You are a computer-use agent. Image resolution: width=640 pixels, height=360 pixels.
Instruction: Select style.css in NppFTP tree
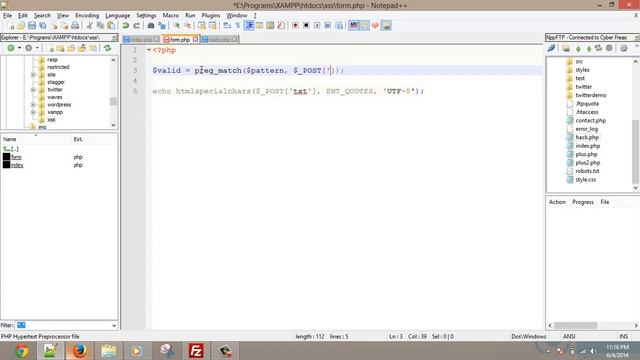click(586, 180)
